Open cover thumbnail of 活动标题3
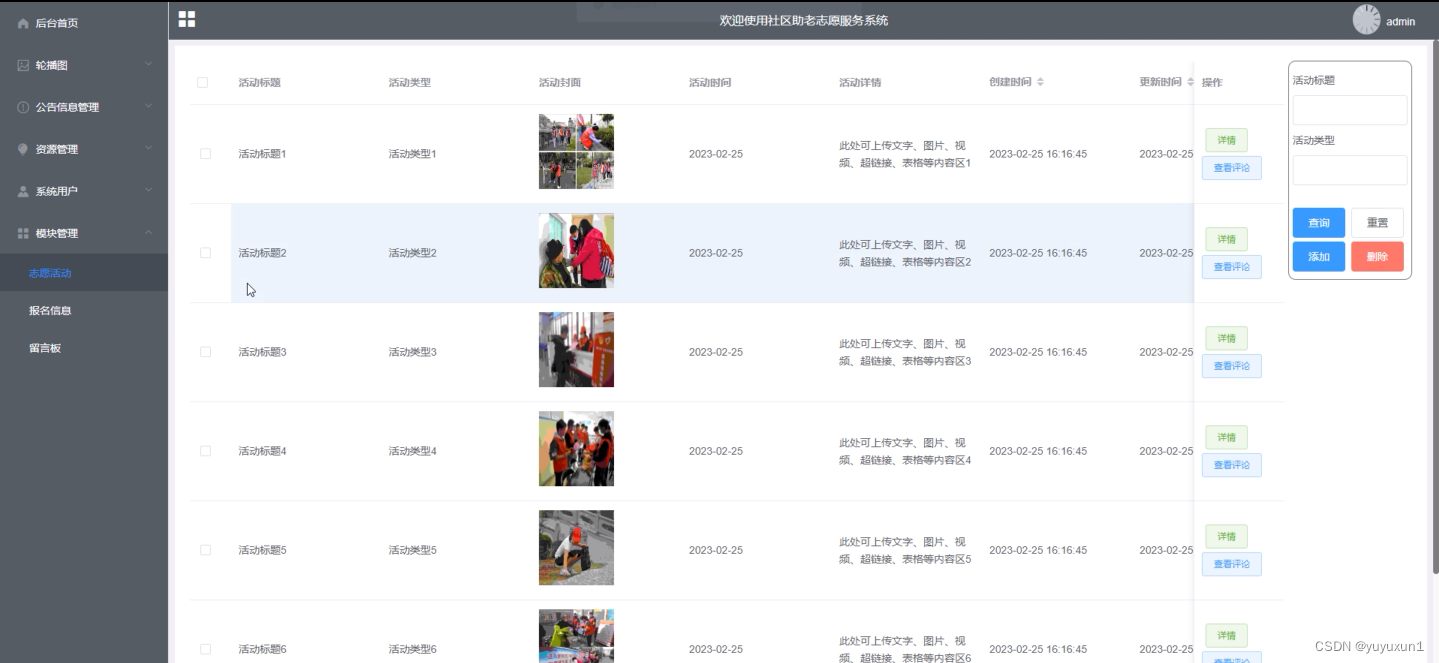This screenshot has height=663, width=1439. 576,349
